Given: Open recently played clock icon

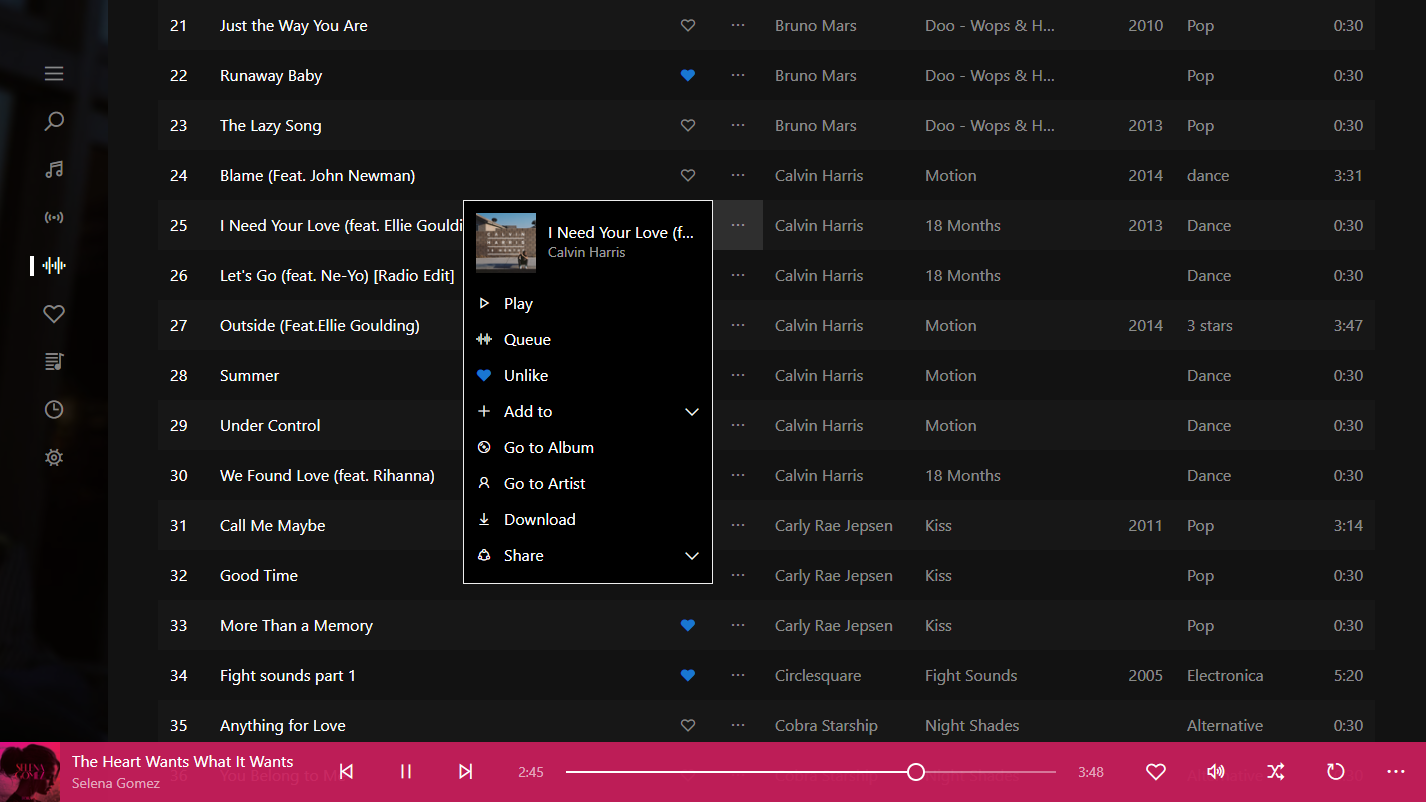Looking at the screenshot, I should (x=53, y=409).
